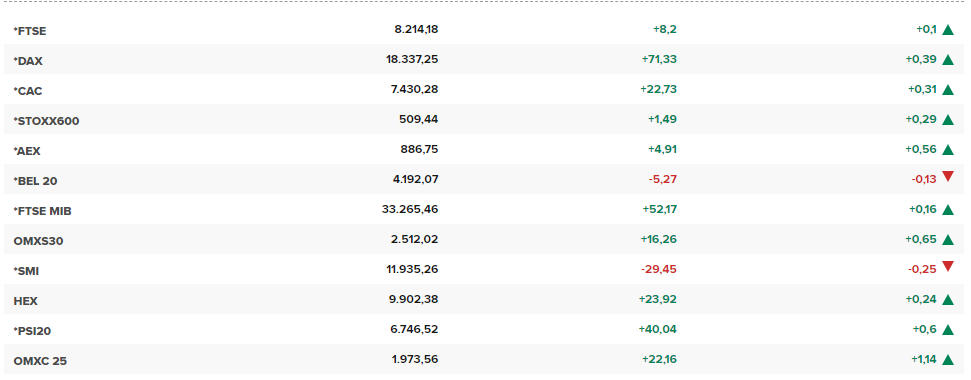
Task: Open the OMXS30 index row label
Action: point(38,241)
